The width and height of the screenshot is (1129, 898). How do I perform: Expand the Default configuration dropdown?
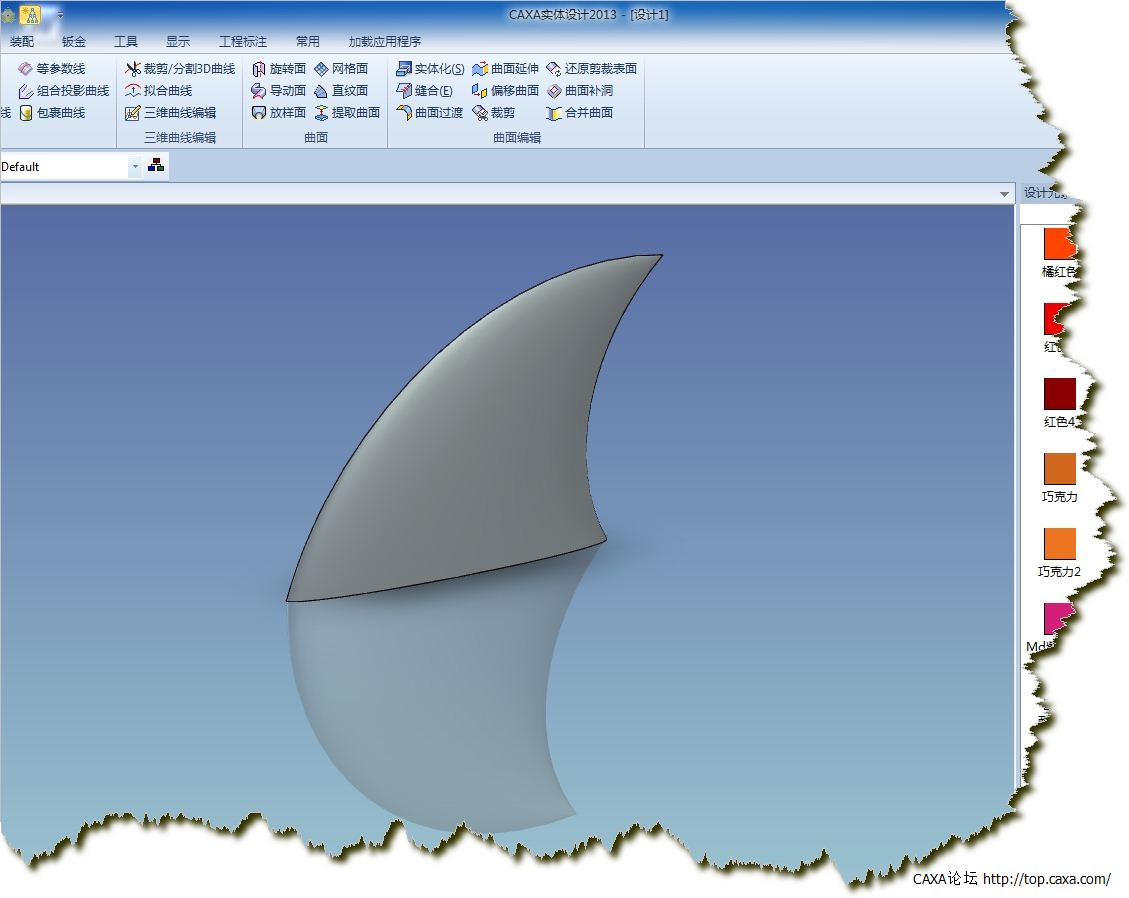point(135,167)
